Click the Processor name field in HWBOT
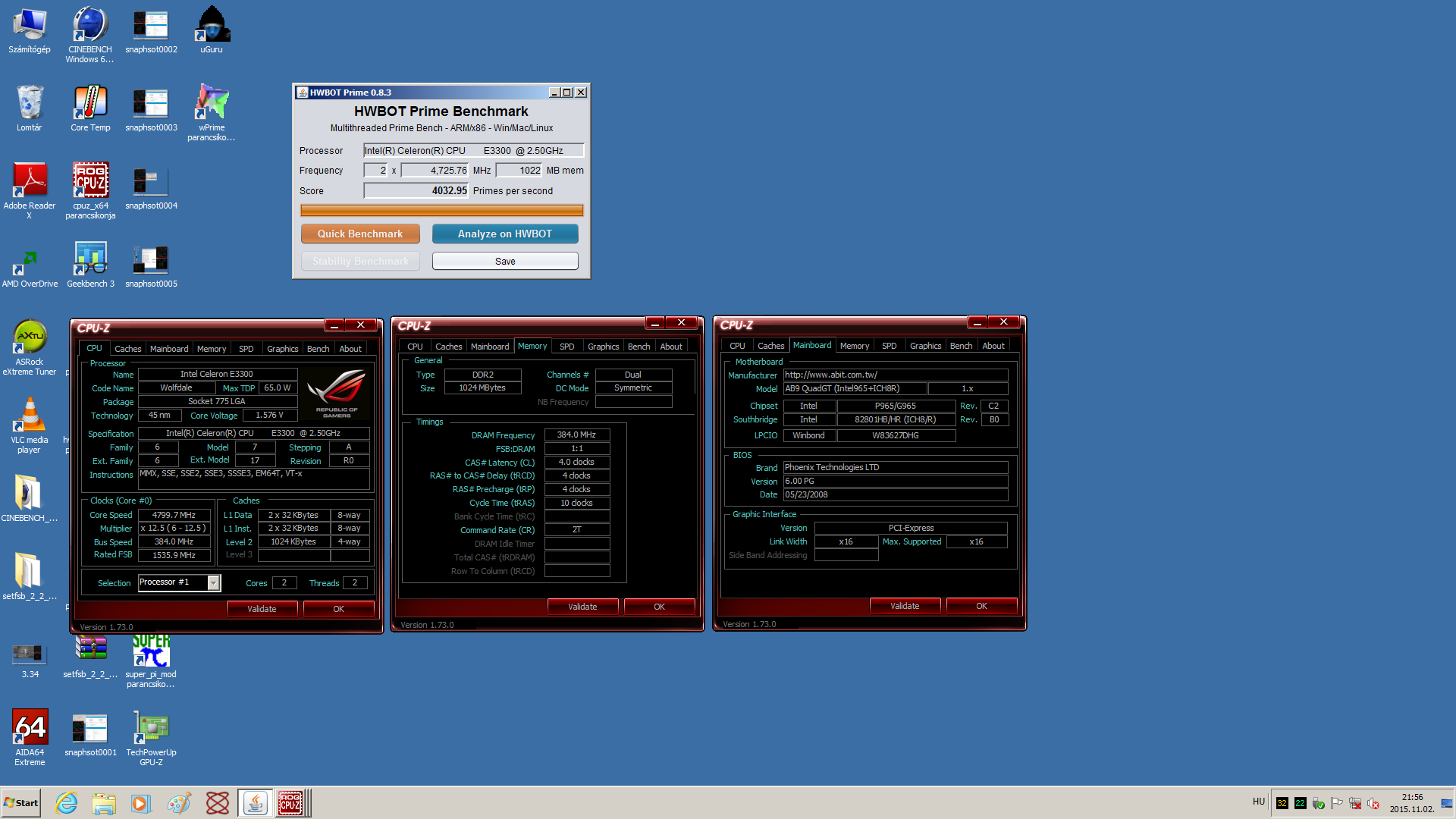 click(x=473, y=151)
